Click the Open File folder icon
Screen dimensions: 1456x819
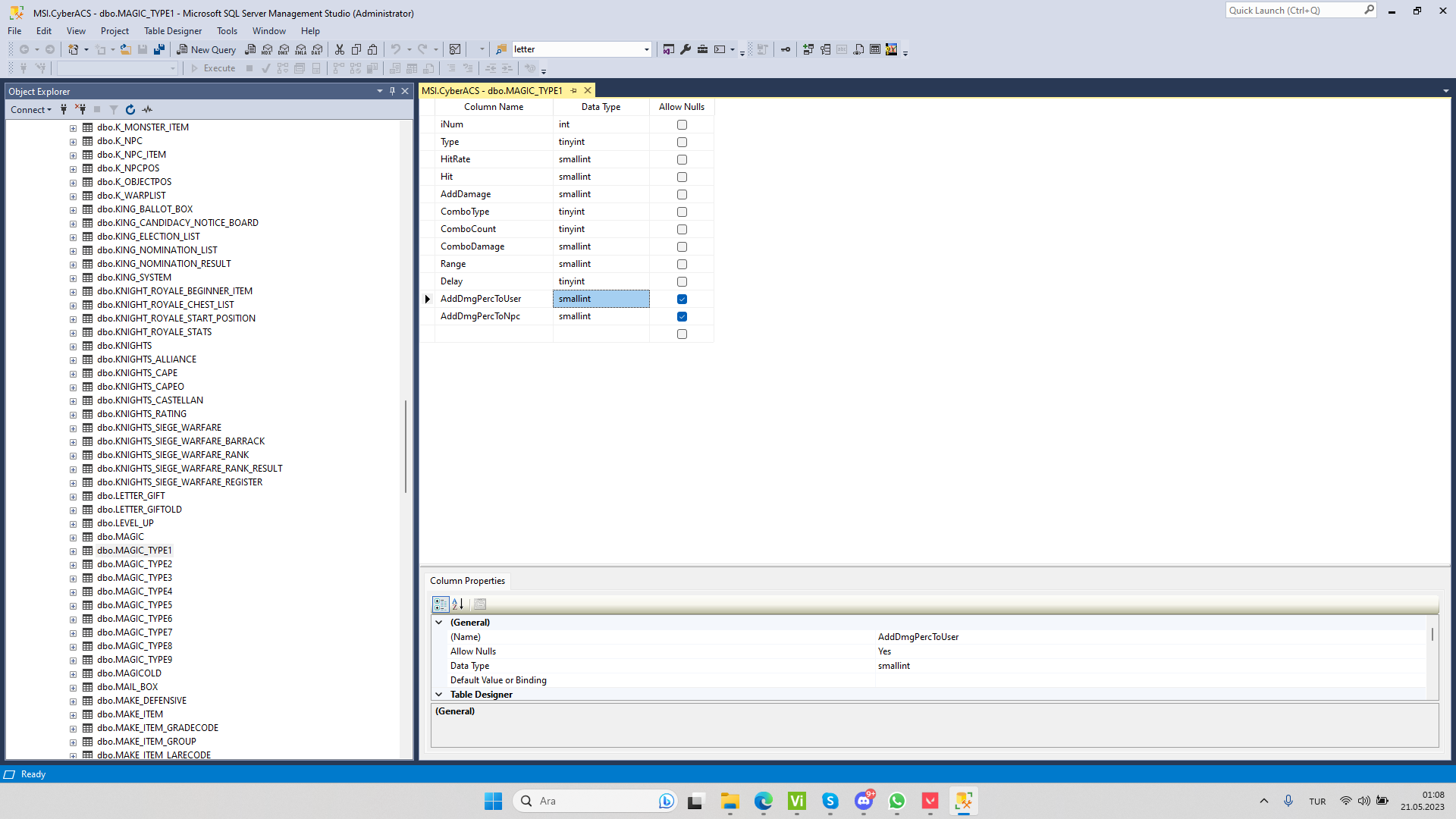click(126, 49)
